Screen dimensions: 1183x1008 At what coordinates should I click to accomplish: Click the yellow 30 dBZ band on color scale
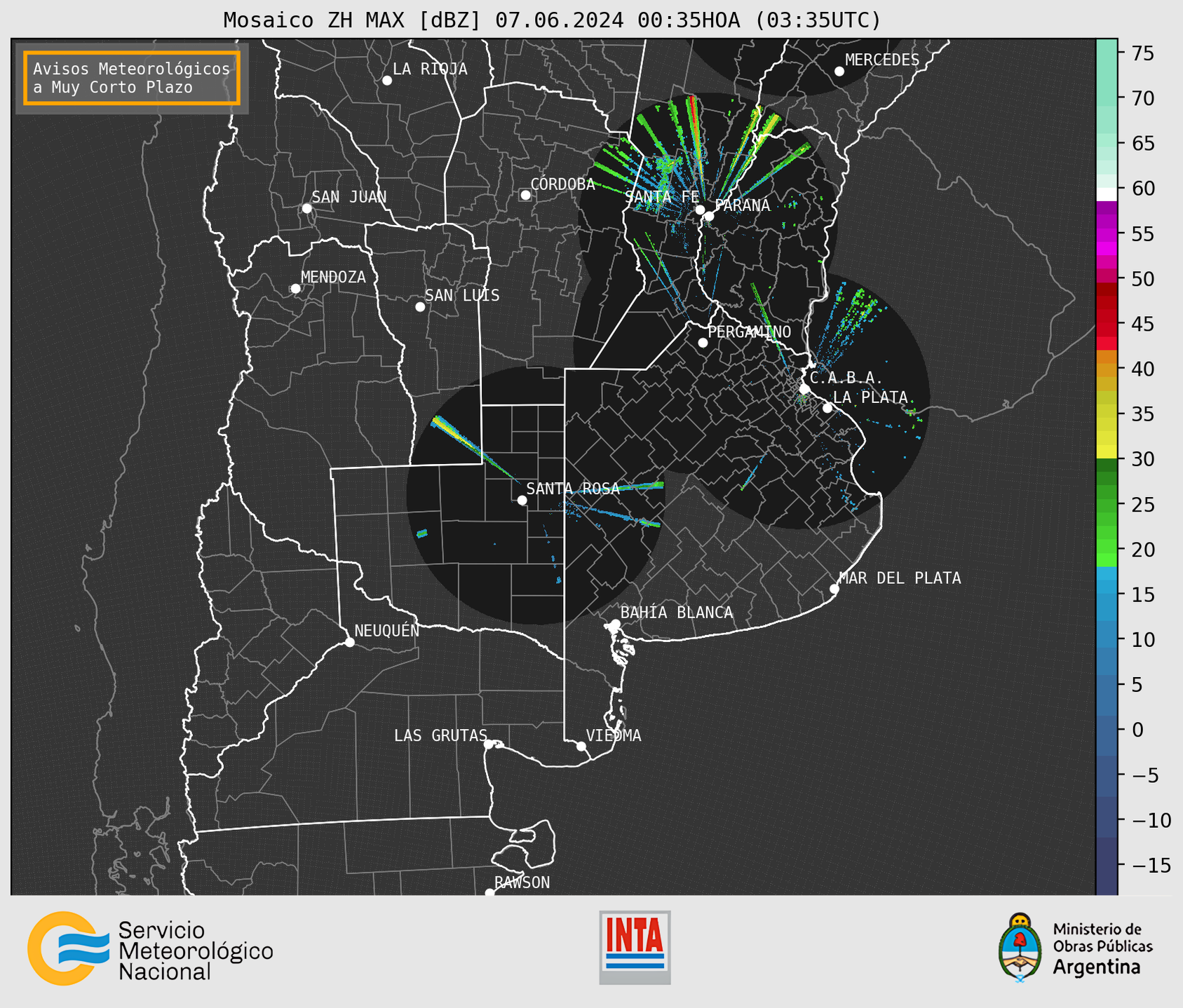pyautogui.click(x=1107, y=452)
